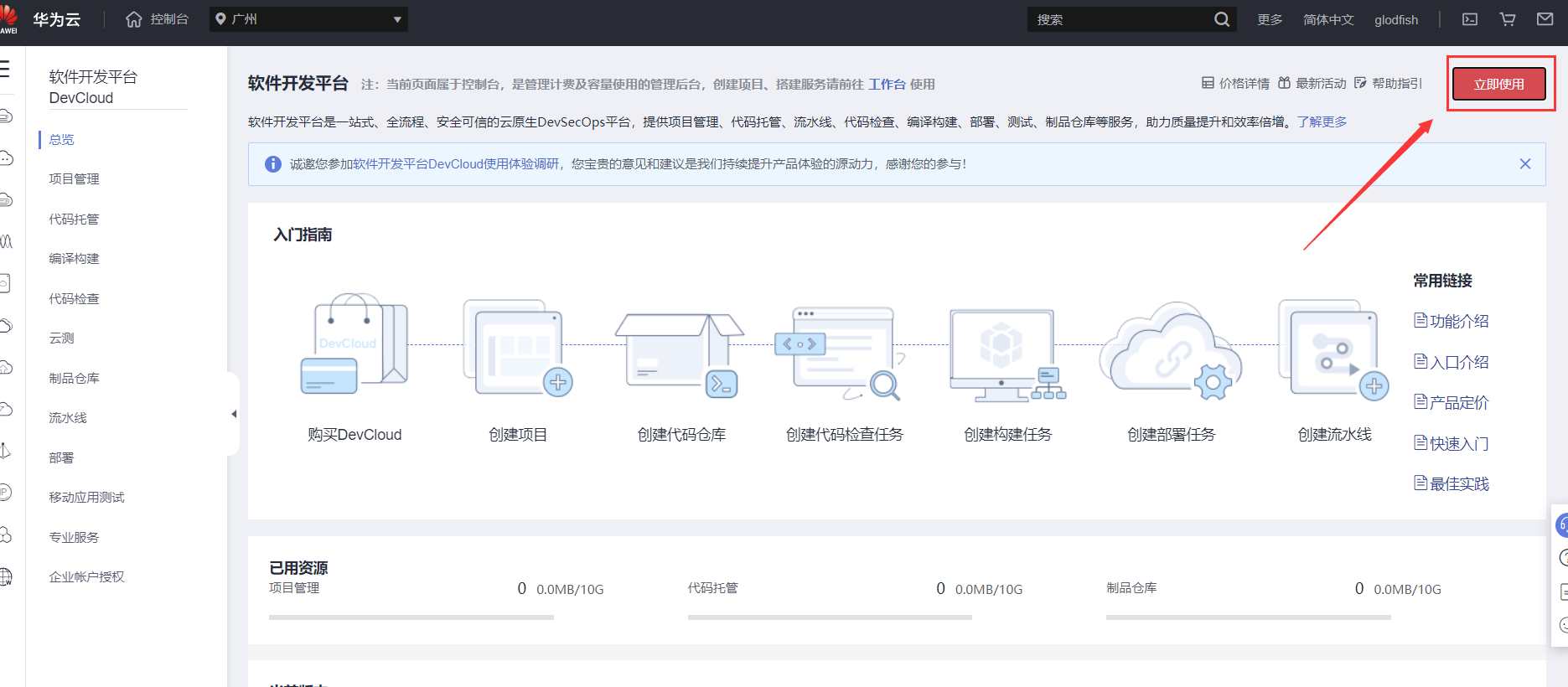Click the 创建流水线 pipeline icon
This screenshot has width=1568, height=687.
pos(1333,349)
